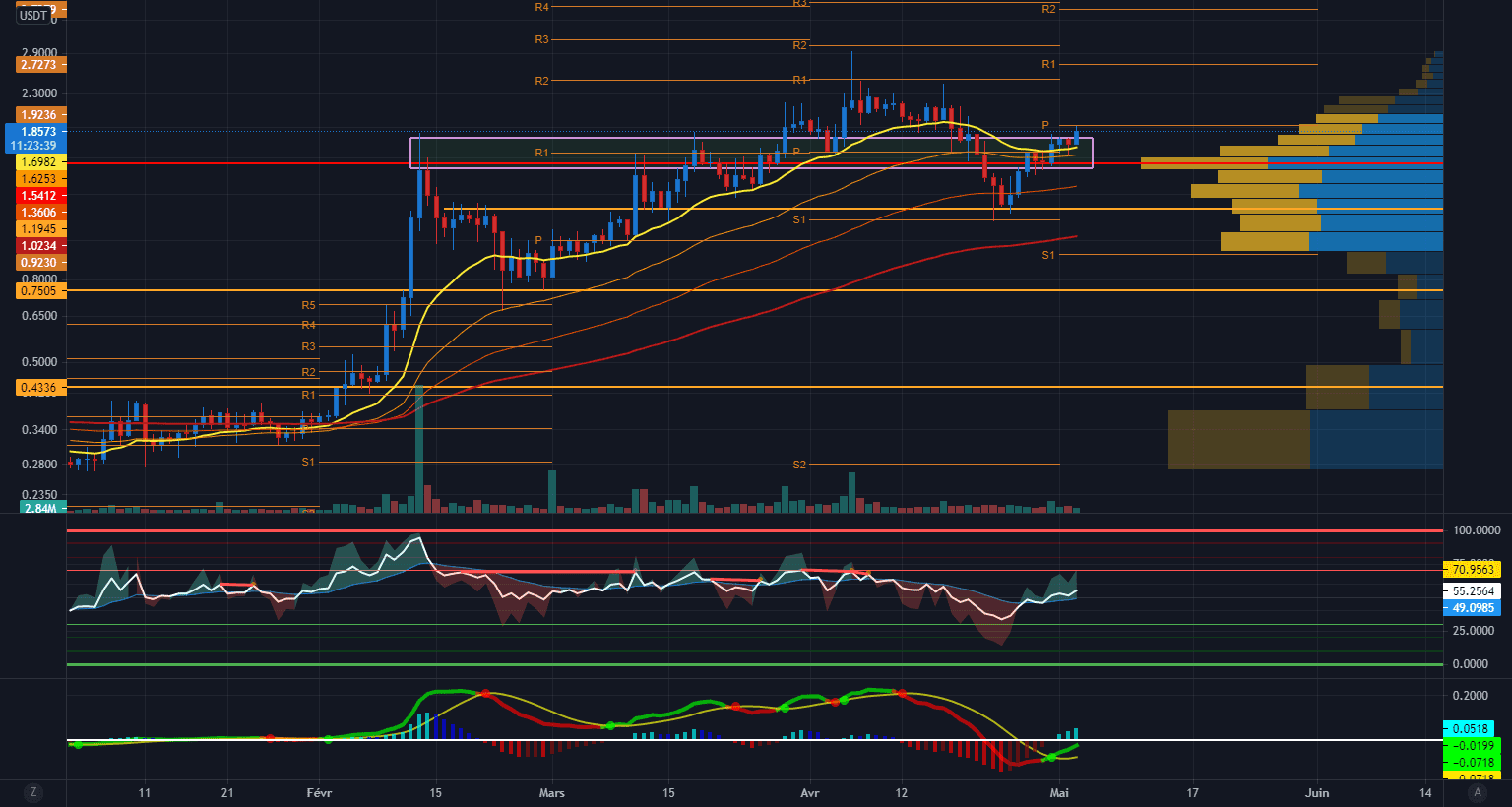1512x807 pixels.
Task: Select the 0.4336 price label
Action: [41, 388]
